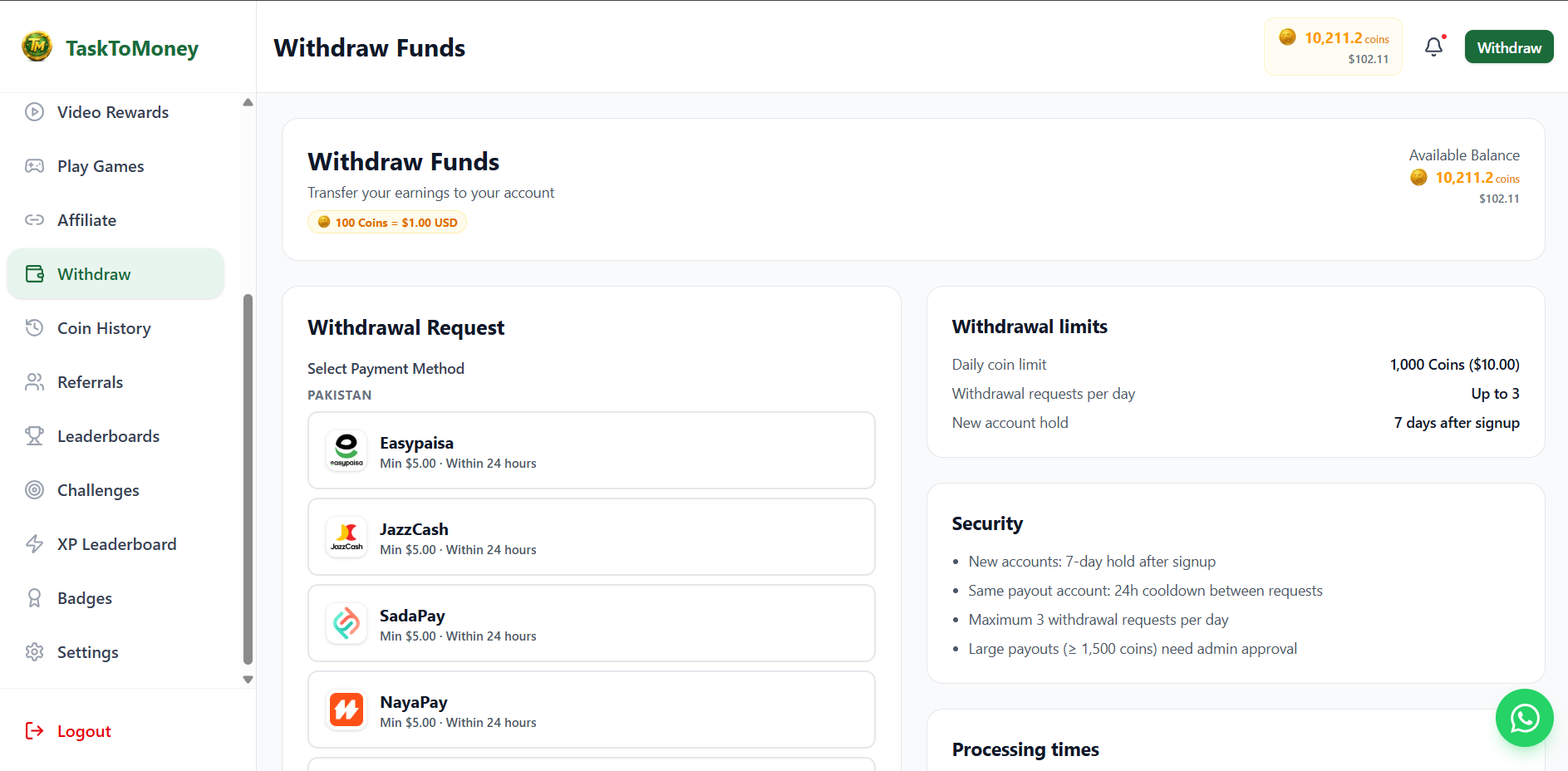Image resolution: width=1568 pixels, height=771 pixels.
Task: Click the Play Games controller icon
Action: [x=34, y=166]
